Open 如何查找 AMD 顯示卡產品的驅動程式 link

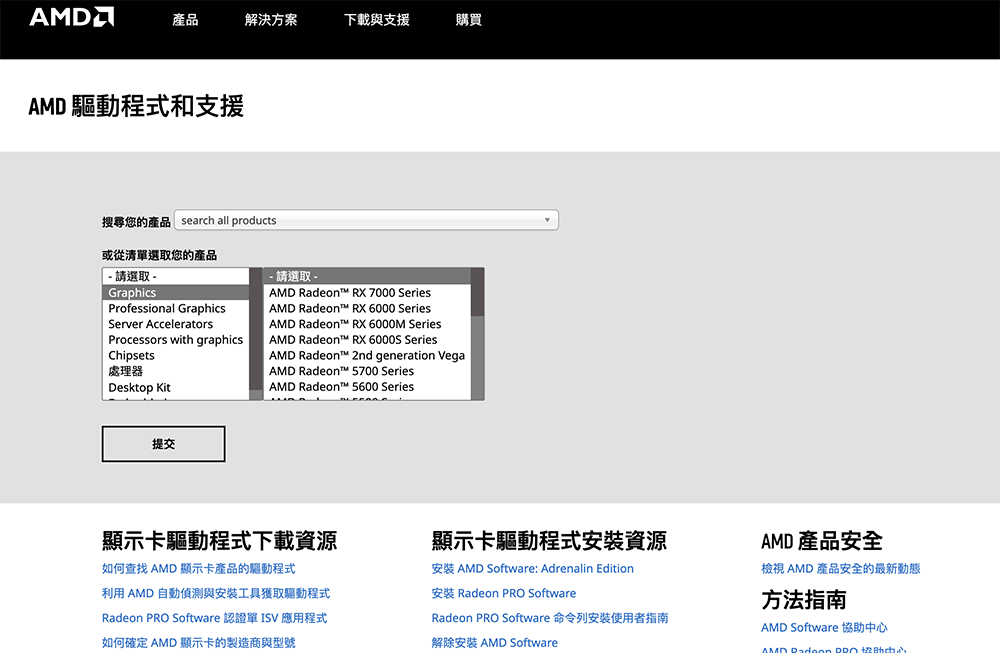tap(198, 569)
